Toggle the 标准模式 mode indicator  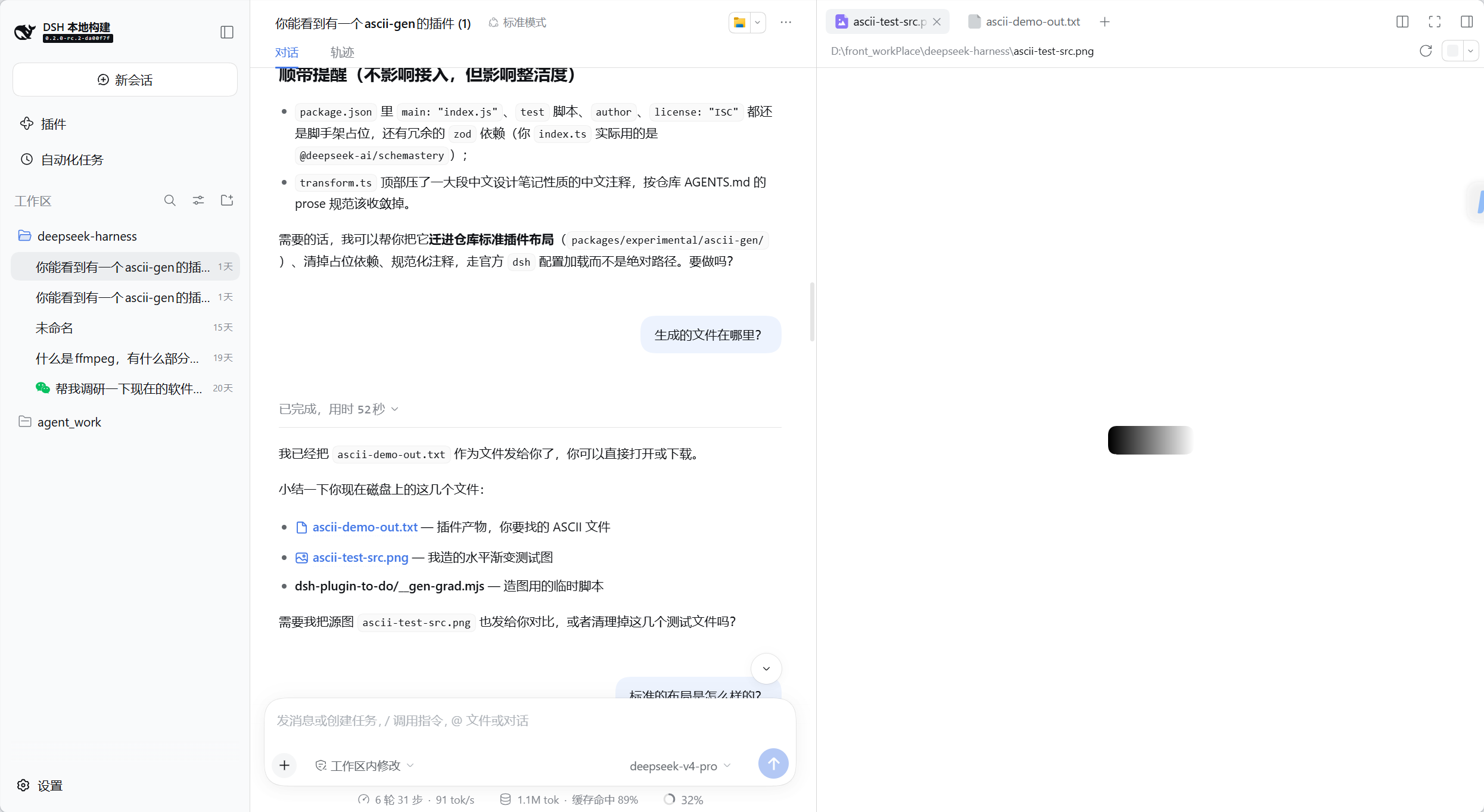tap(517, 23)
